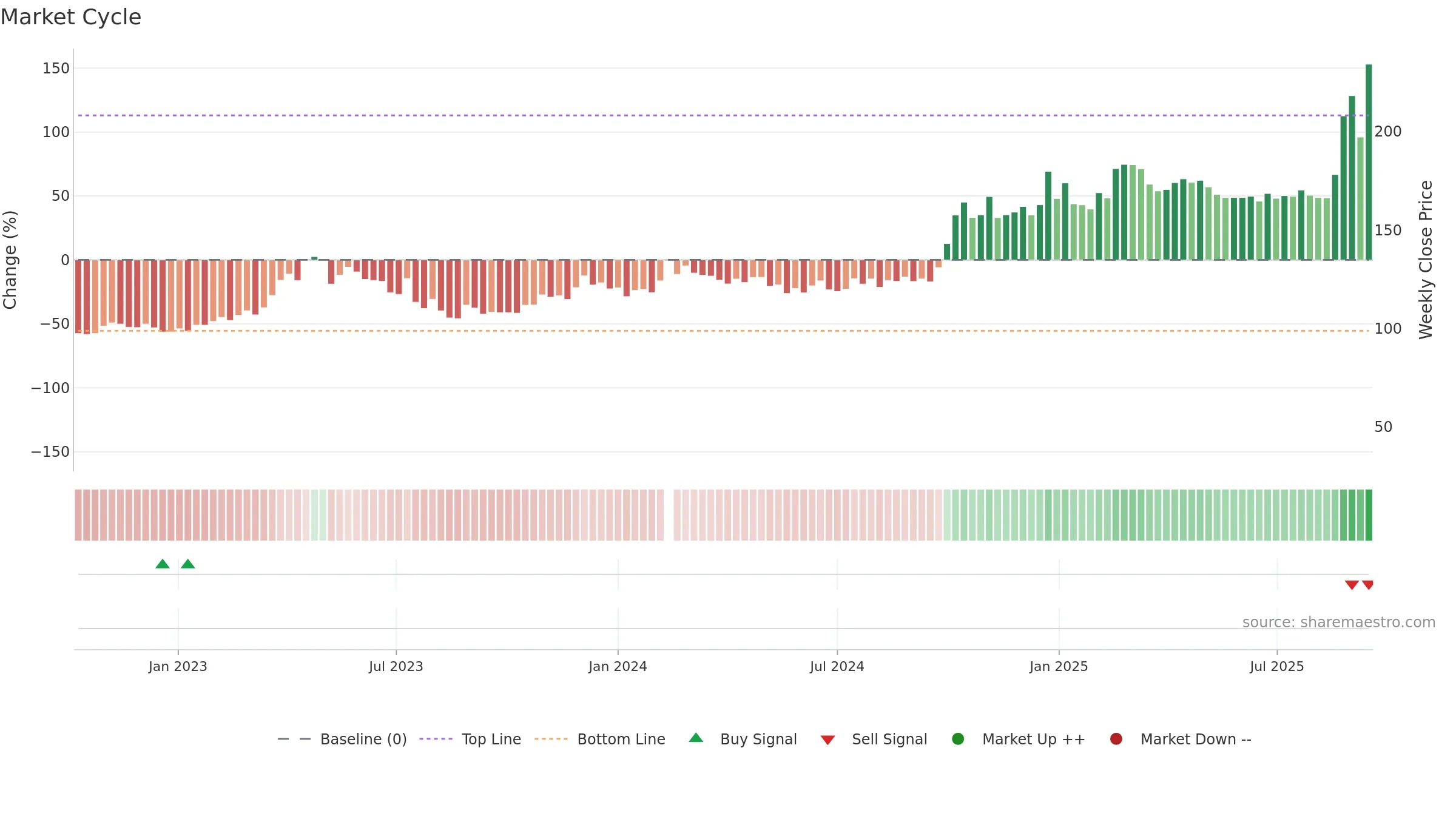Click the Jan 2024 axis label
This screenshot has height=819, width=1456.
pos(618,667)
